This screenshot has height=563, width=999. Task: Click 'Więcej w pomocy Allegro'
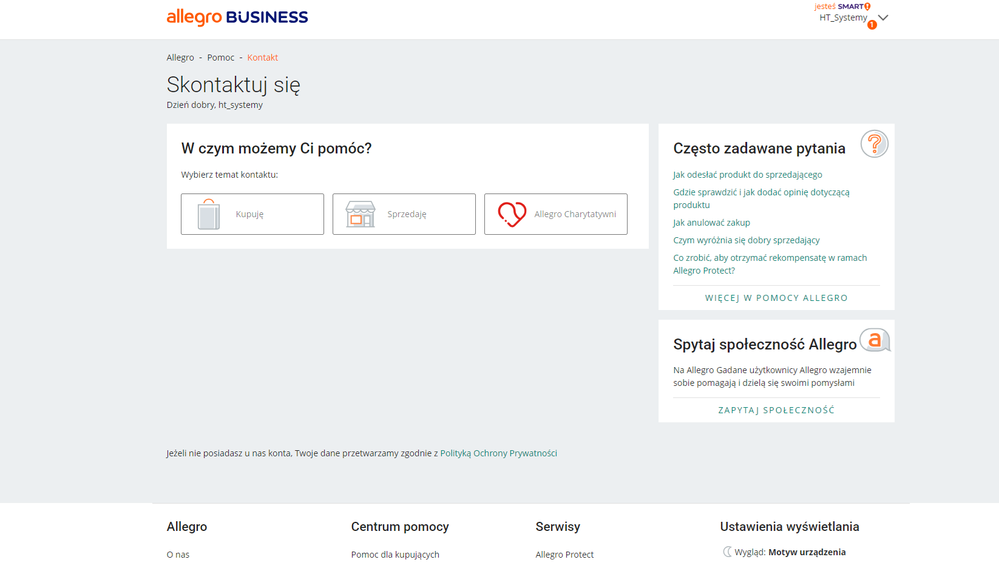click(776, 298)
